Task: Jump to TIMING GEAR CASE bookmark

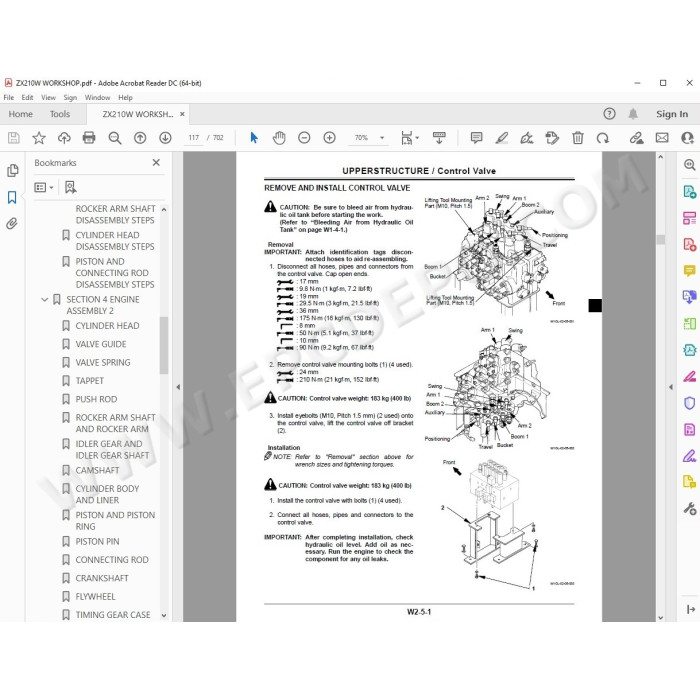Action: pyautogui.click(x=113, y=615)
